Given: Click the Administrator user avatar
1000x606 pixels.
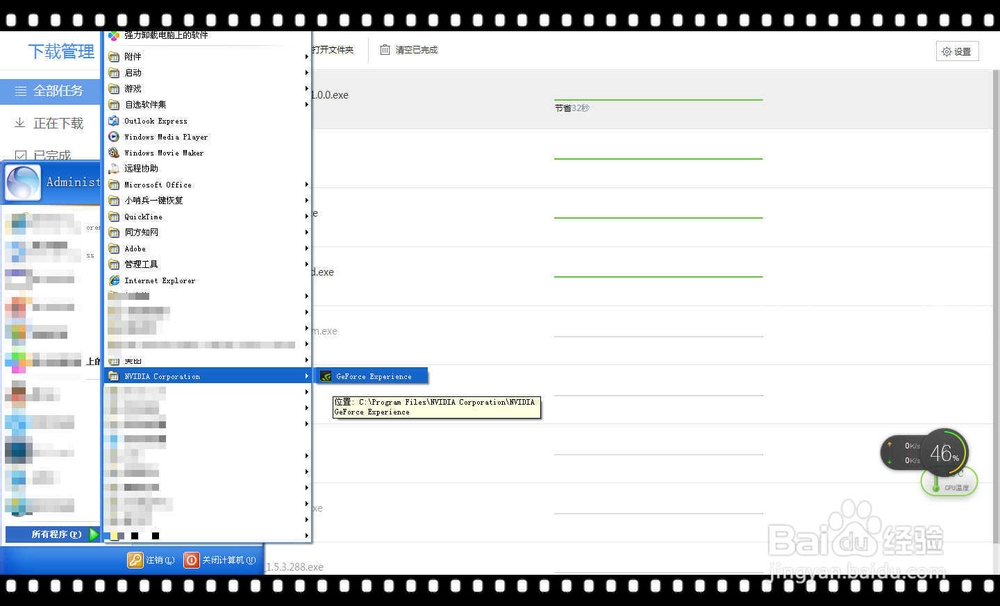Looking at the screenshot, I should tap(23, 182).
